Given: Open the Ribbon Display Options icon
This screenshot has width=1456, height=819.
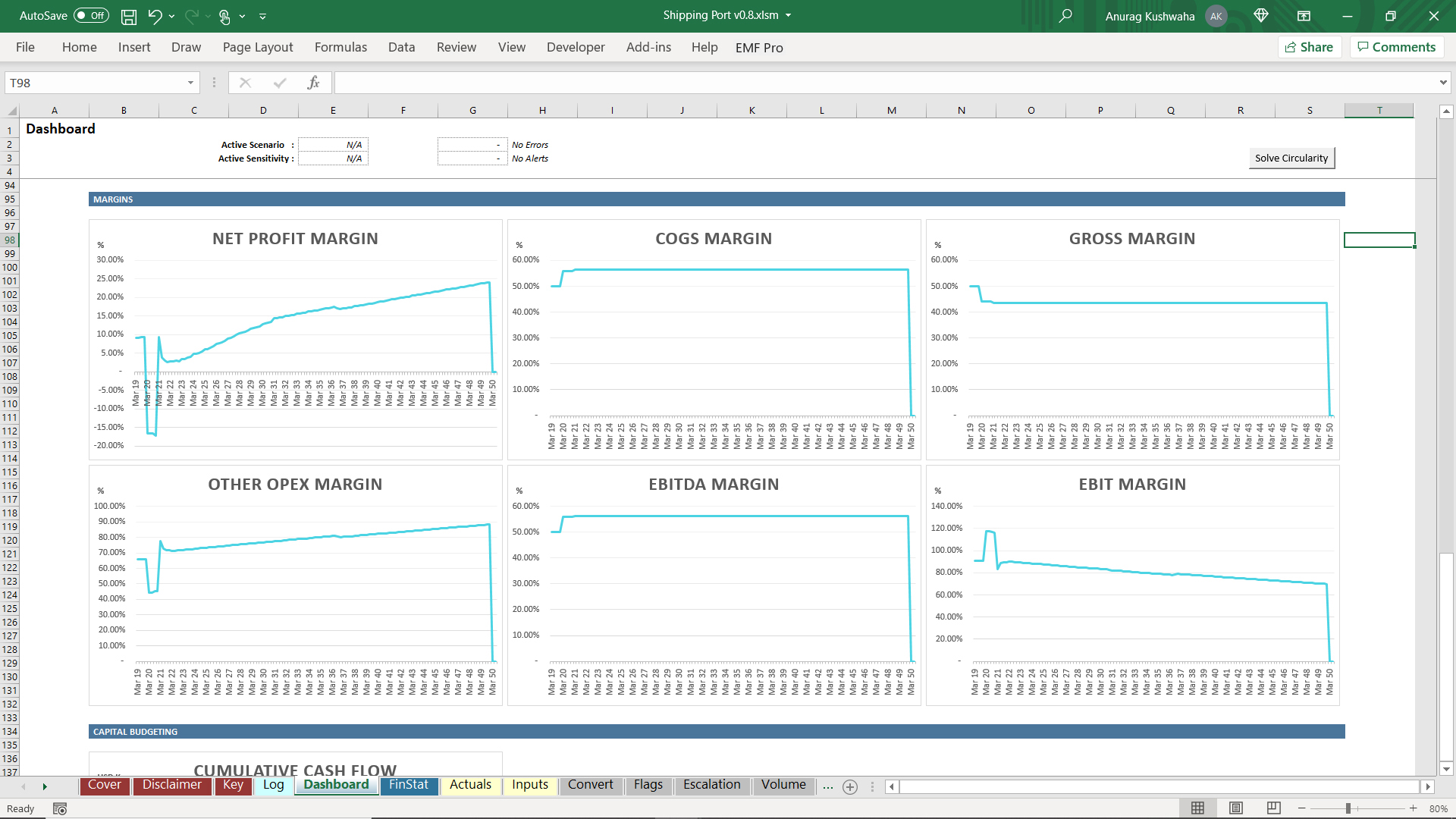Looking at the screenshot, I should click(x=1304, y=16).
